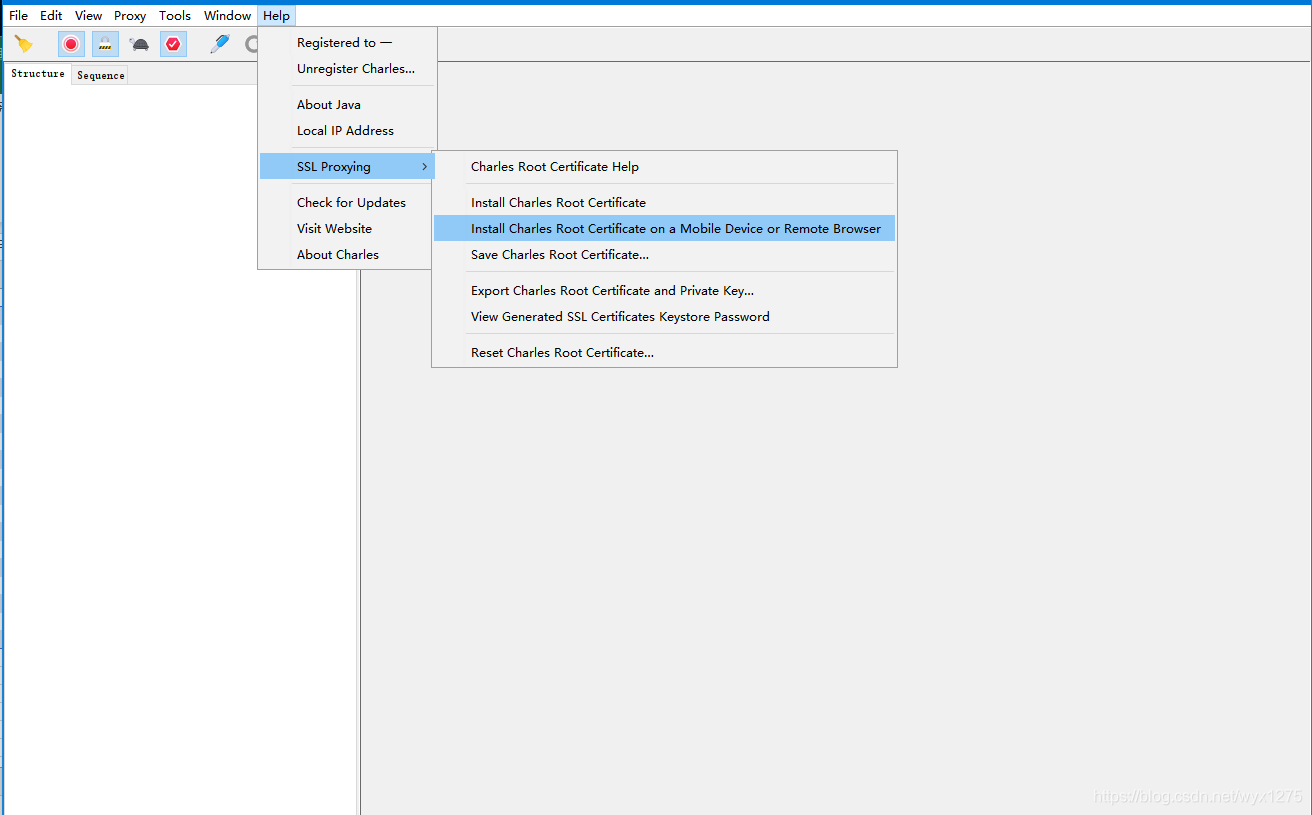Toggle the red record button

71,44
